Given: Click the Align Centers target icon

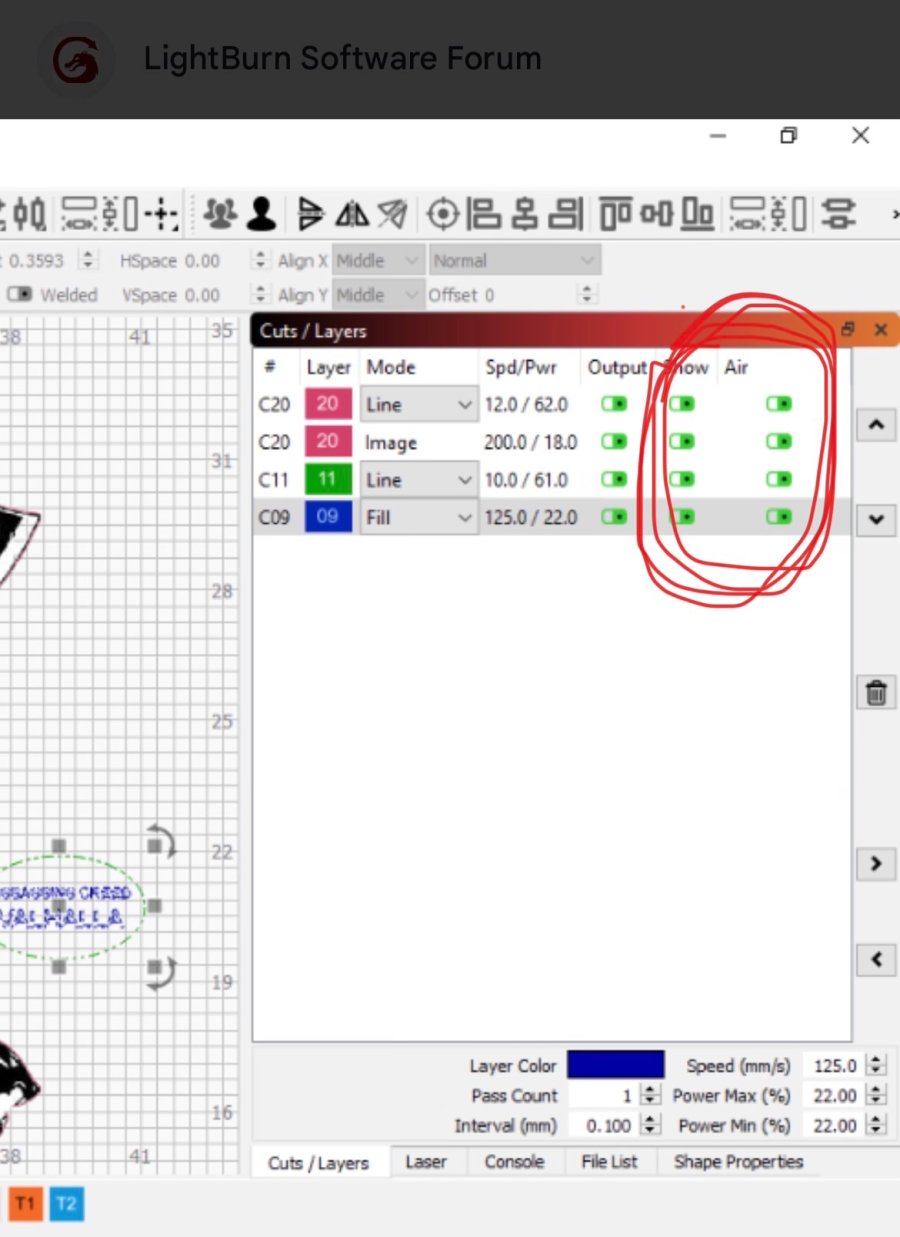Looking at the screenshot, I should [442, 213].
